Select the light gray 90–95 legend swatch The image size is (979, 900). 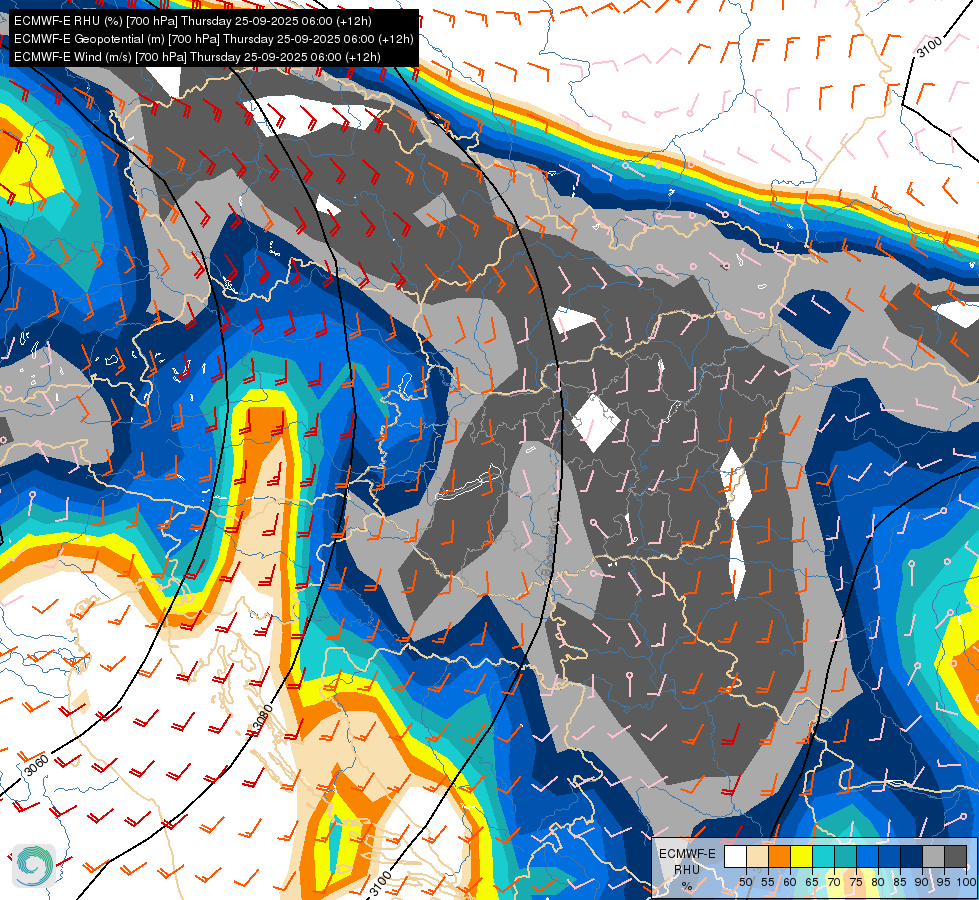pos(934,856)
